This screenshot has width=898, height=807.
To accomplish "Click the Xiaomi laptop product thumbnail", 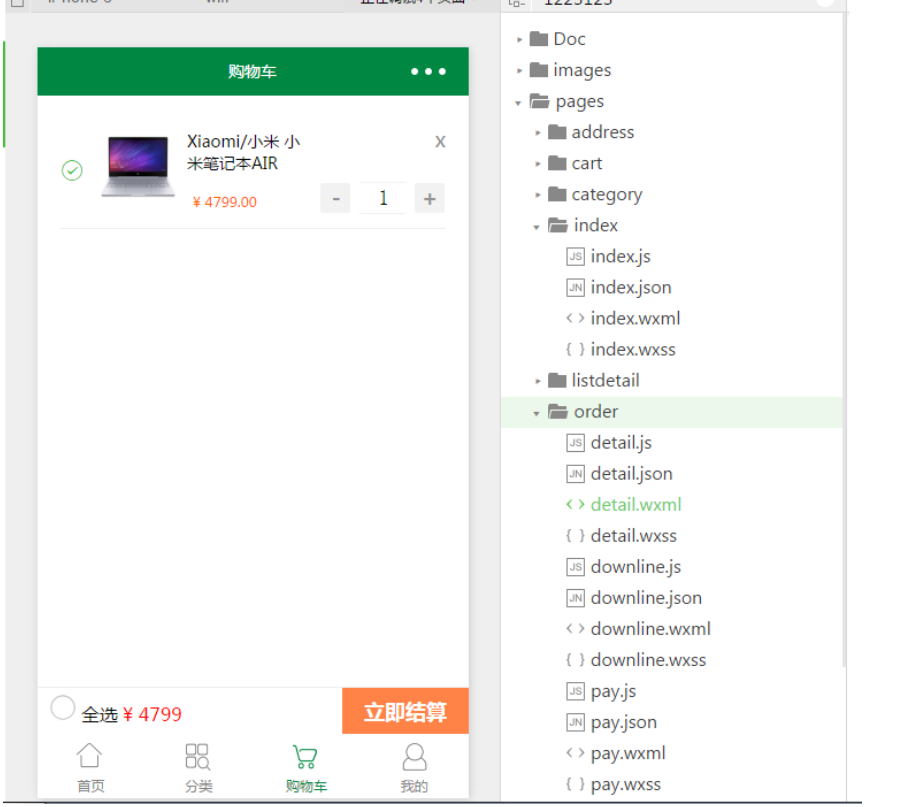I will click(138, 166).
